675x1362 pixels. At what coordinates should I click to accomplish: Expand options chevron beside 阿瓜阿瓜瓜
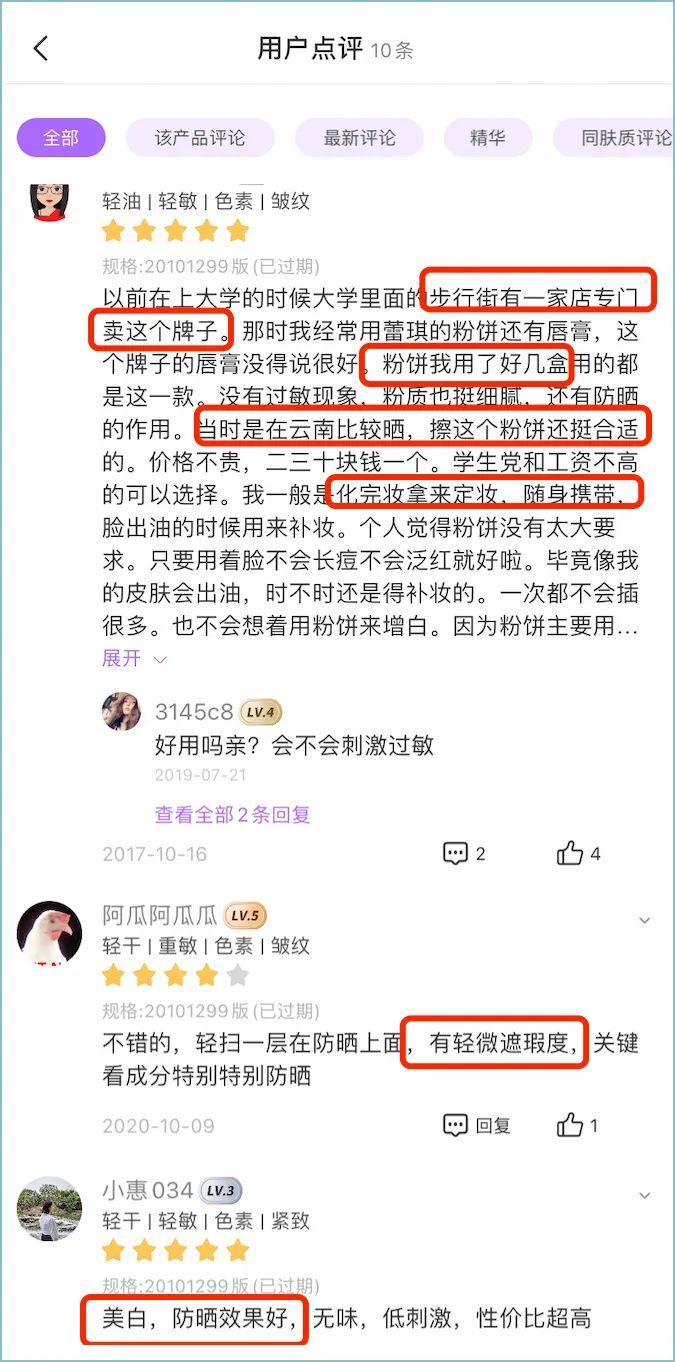coord(645,920)
